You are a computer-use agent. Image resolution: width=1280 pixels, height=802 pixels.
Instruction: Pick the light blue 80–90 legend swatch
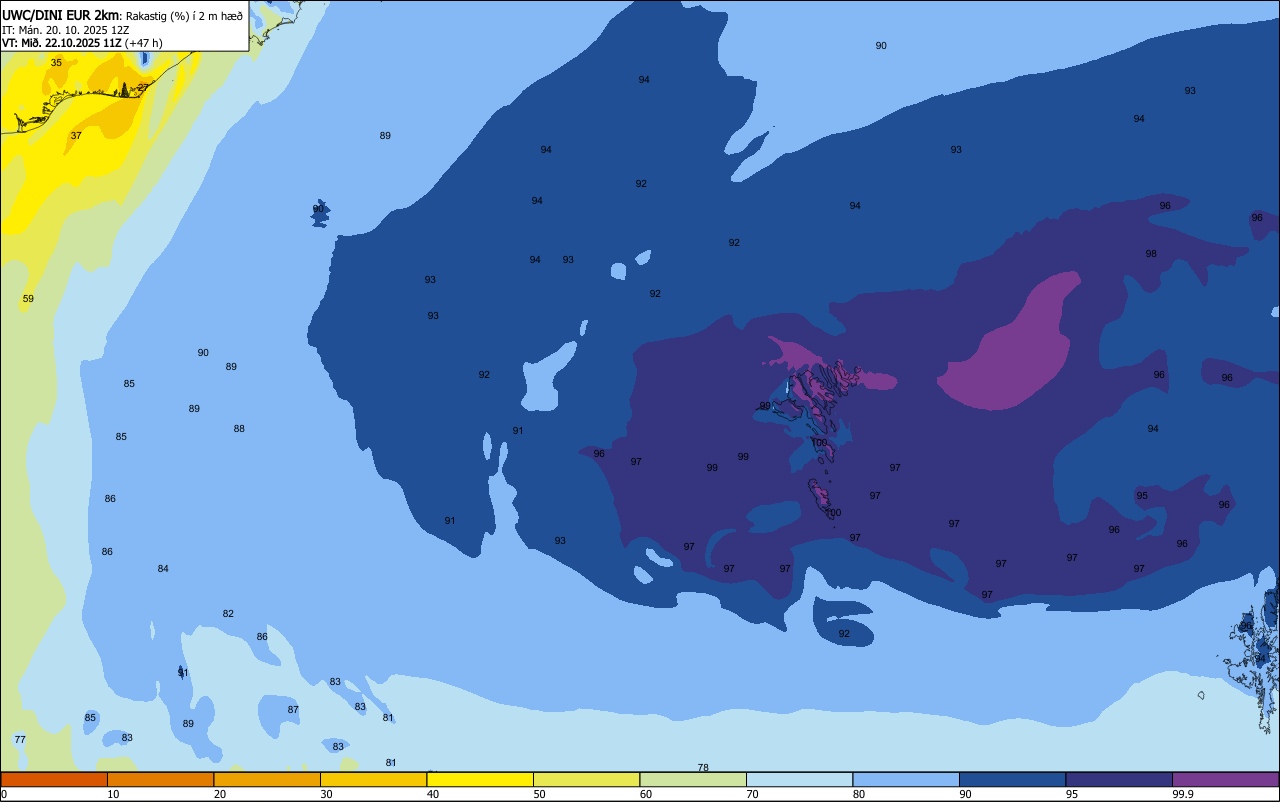[x=906, y=779]
